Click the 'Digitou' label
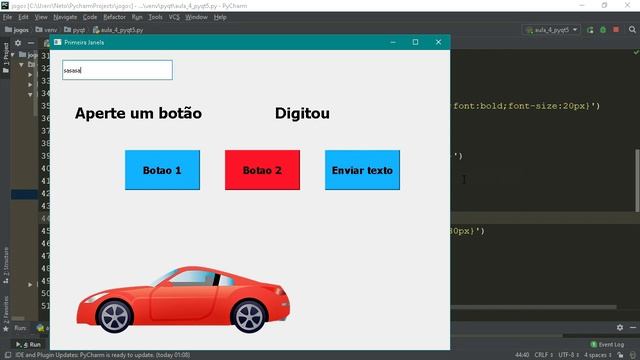 (x=302, y=113)
